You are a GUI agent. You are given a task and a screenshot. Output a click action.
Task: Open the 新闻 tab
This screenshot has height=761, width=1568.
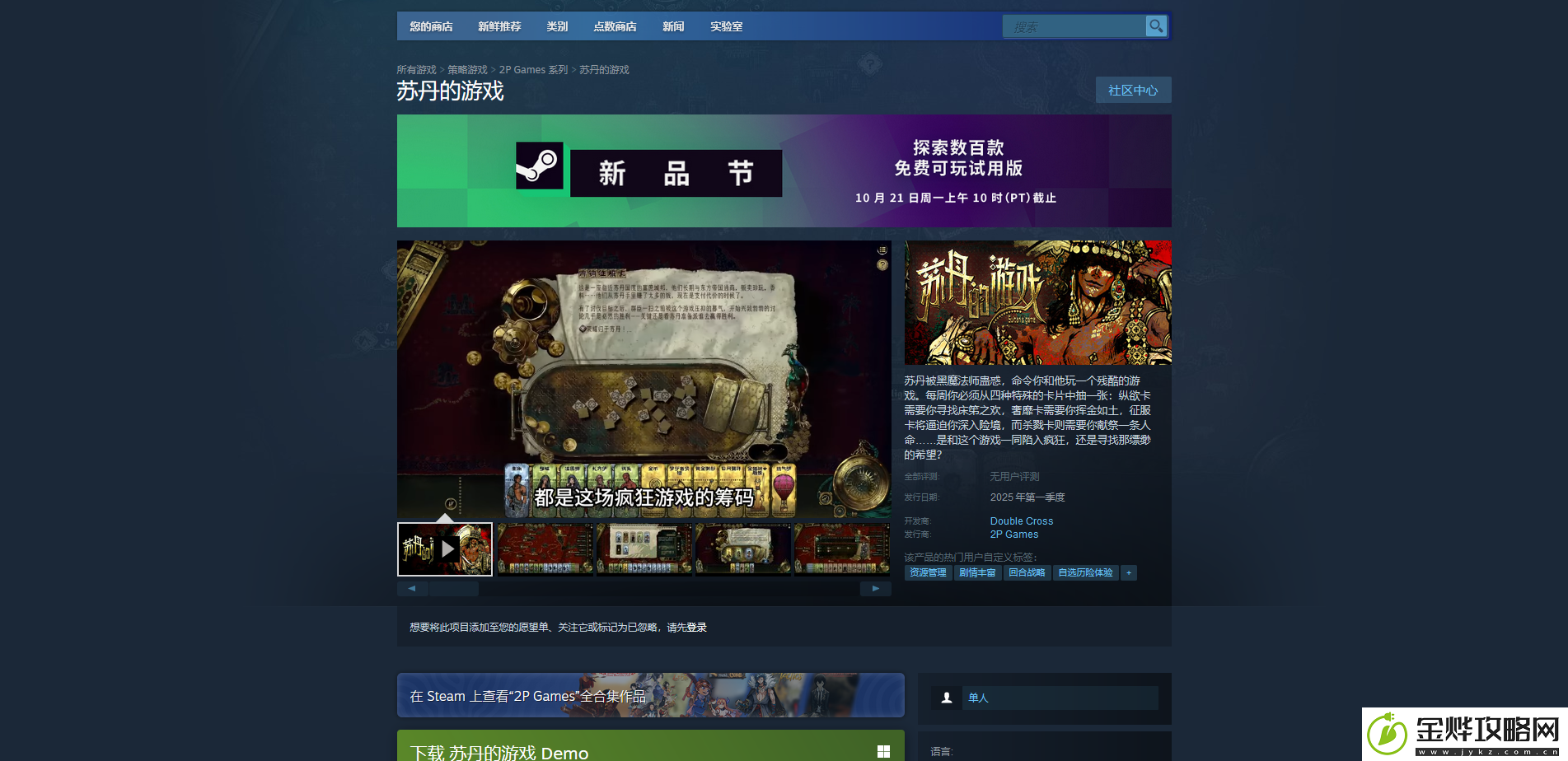coord(673,26)
